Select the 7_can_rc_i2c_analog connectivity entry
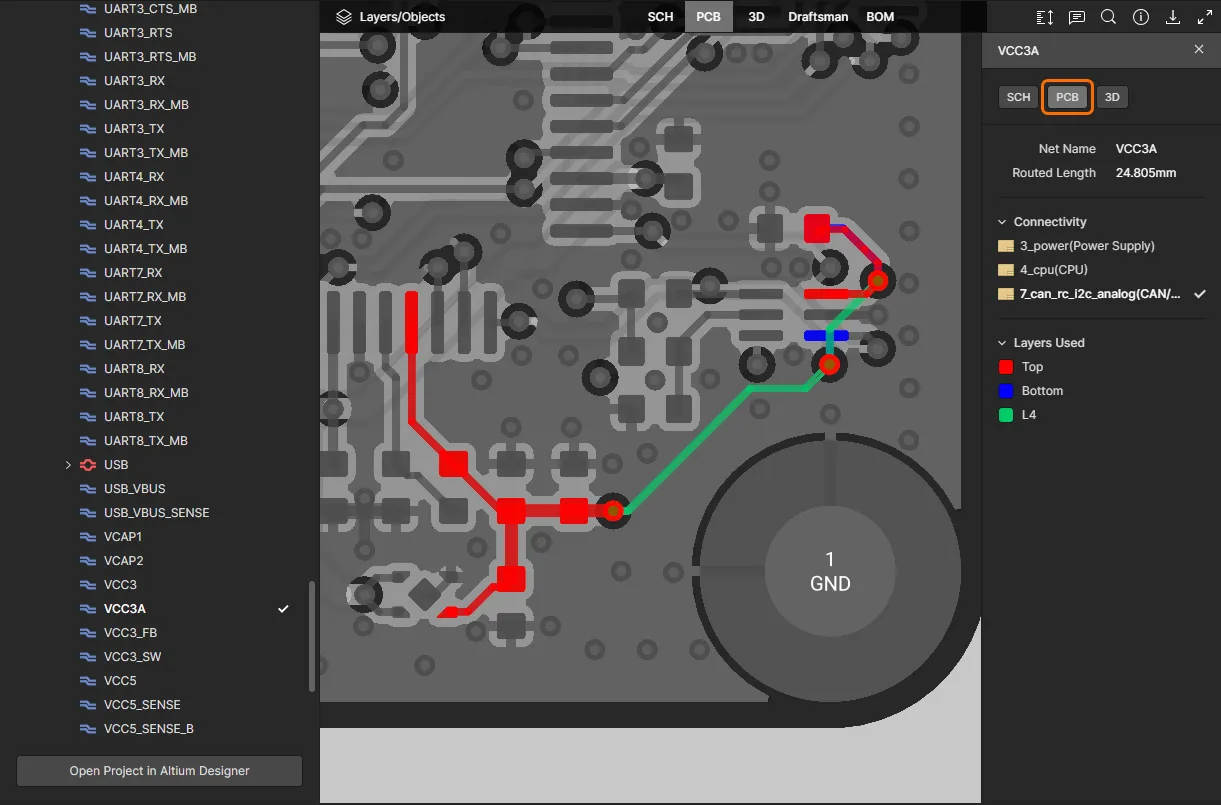Image resolution: width=1221 pixels, height=805 pixels. click(x=1100, y=294)
